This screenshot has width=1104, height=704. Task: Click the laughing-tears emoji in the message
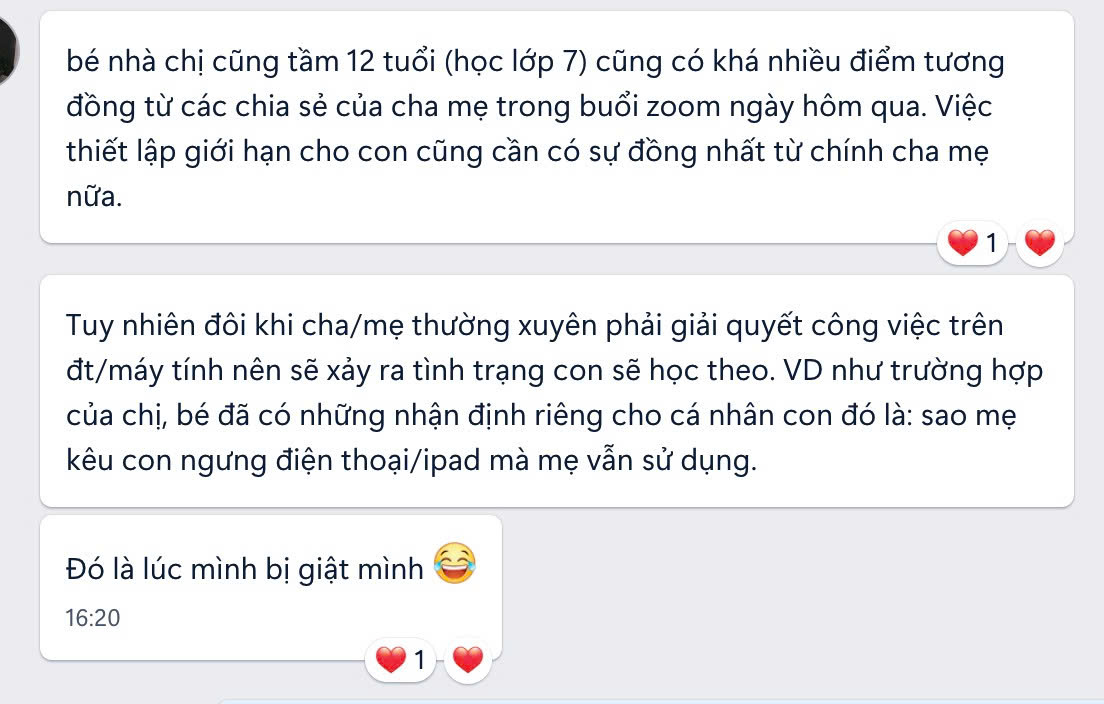tap(454, 563)
